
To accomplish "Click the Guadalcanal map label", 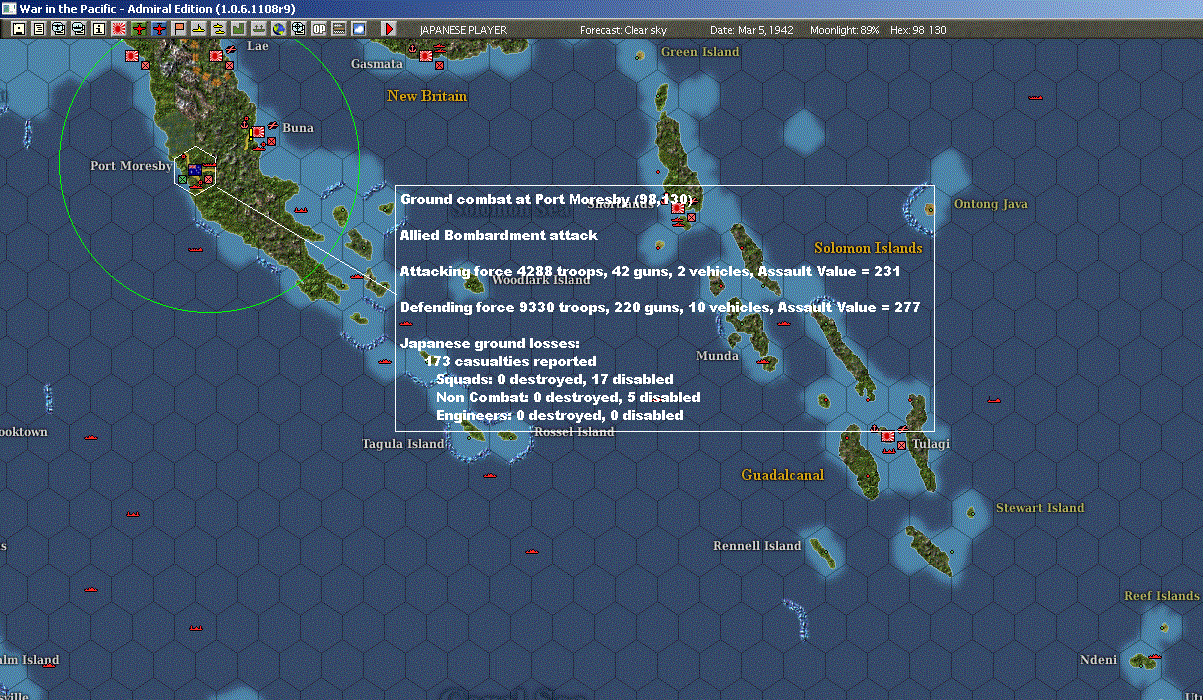I will click(x=783, y=475).
